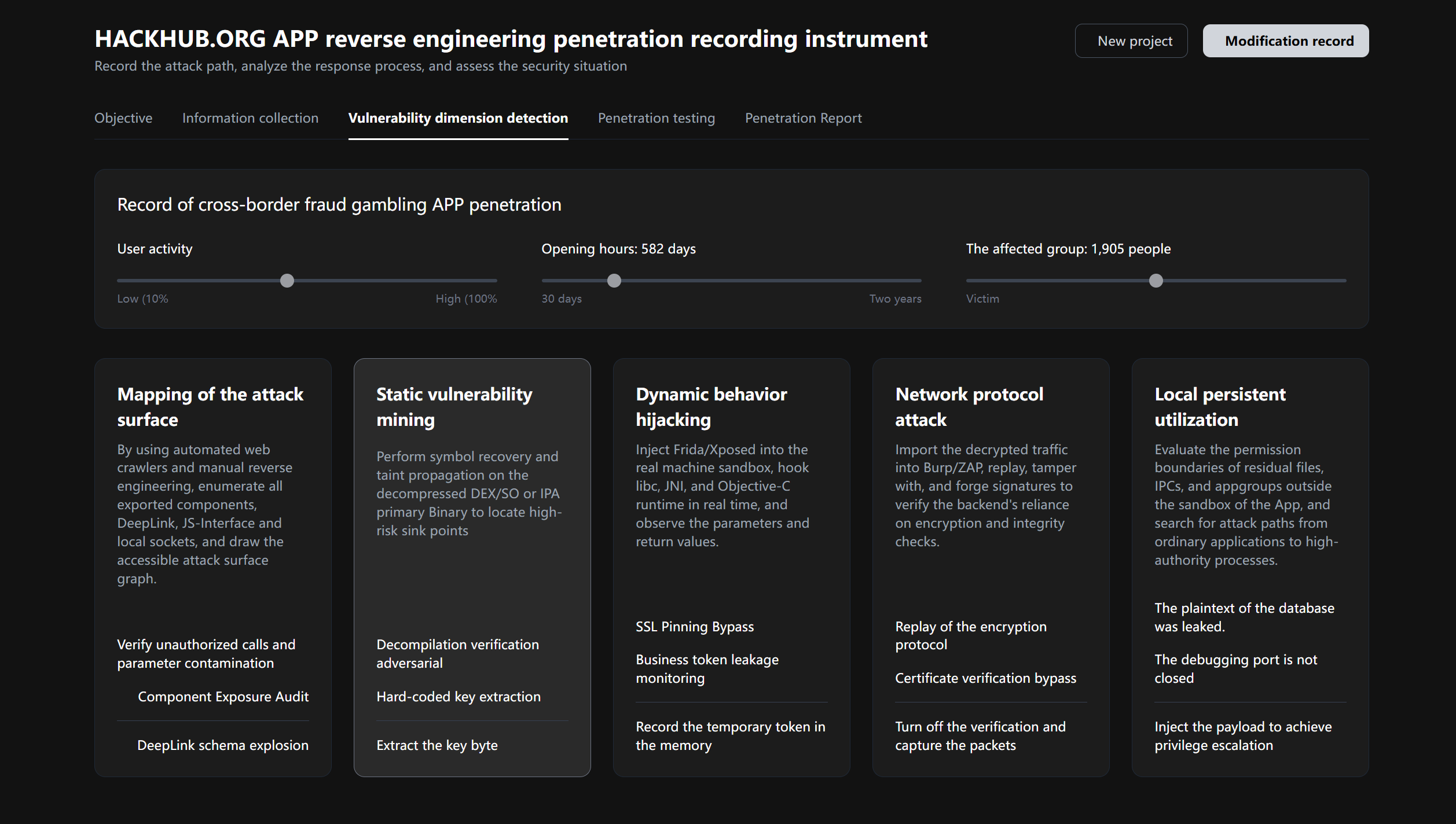Click Component Exposure Audit item
The height and width of the screenshot is (824, 1456).
click(x=223, y=697)
